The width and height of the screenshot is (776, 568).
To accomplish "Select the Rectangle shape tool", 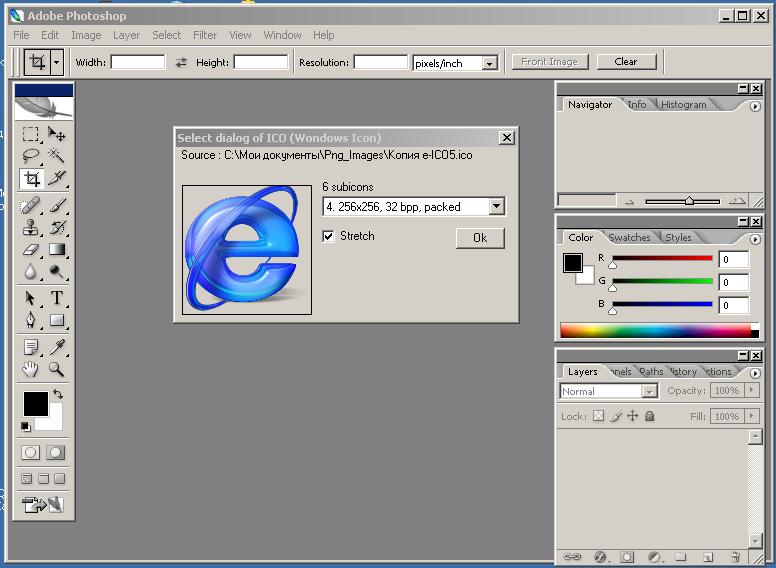I will pos(56,320).
